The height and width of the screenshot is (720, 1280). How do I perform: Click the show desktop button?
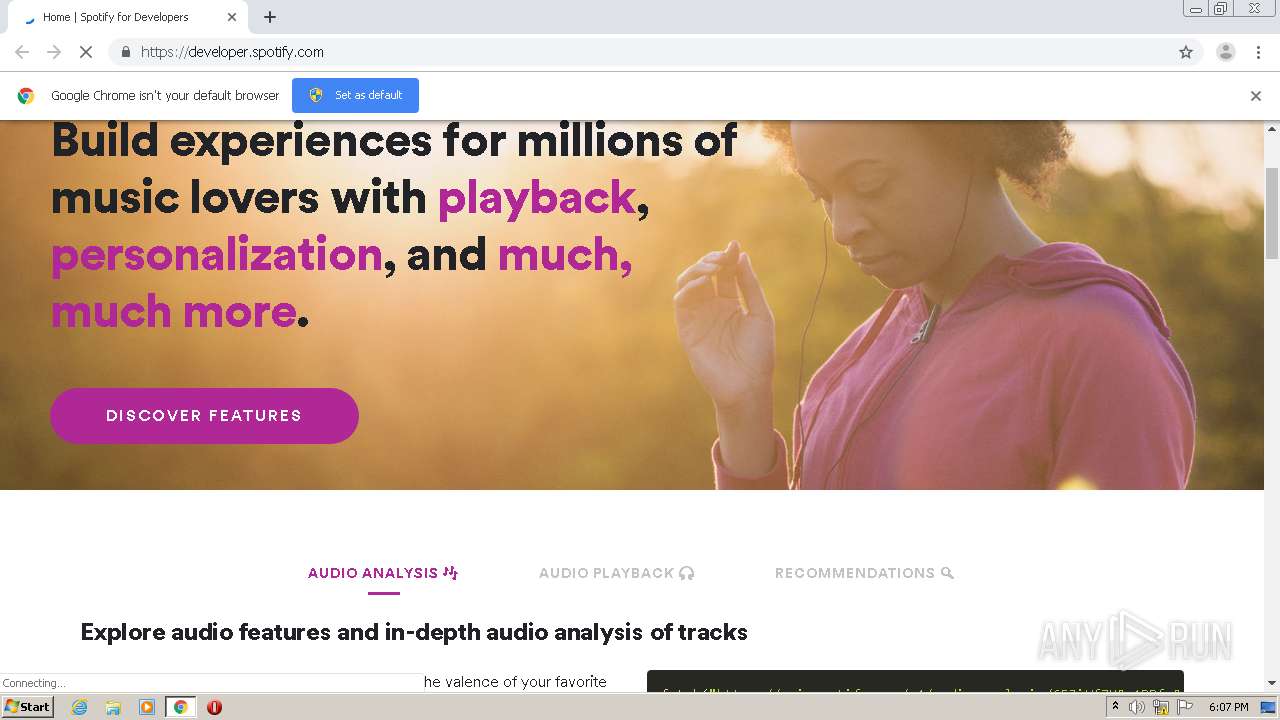coord(1268,707)
